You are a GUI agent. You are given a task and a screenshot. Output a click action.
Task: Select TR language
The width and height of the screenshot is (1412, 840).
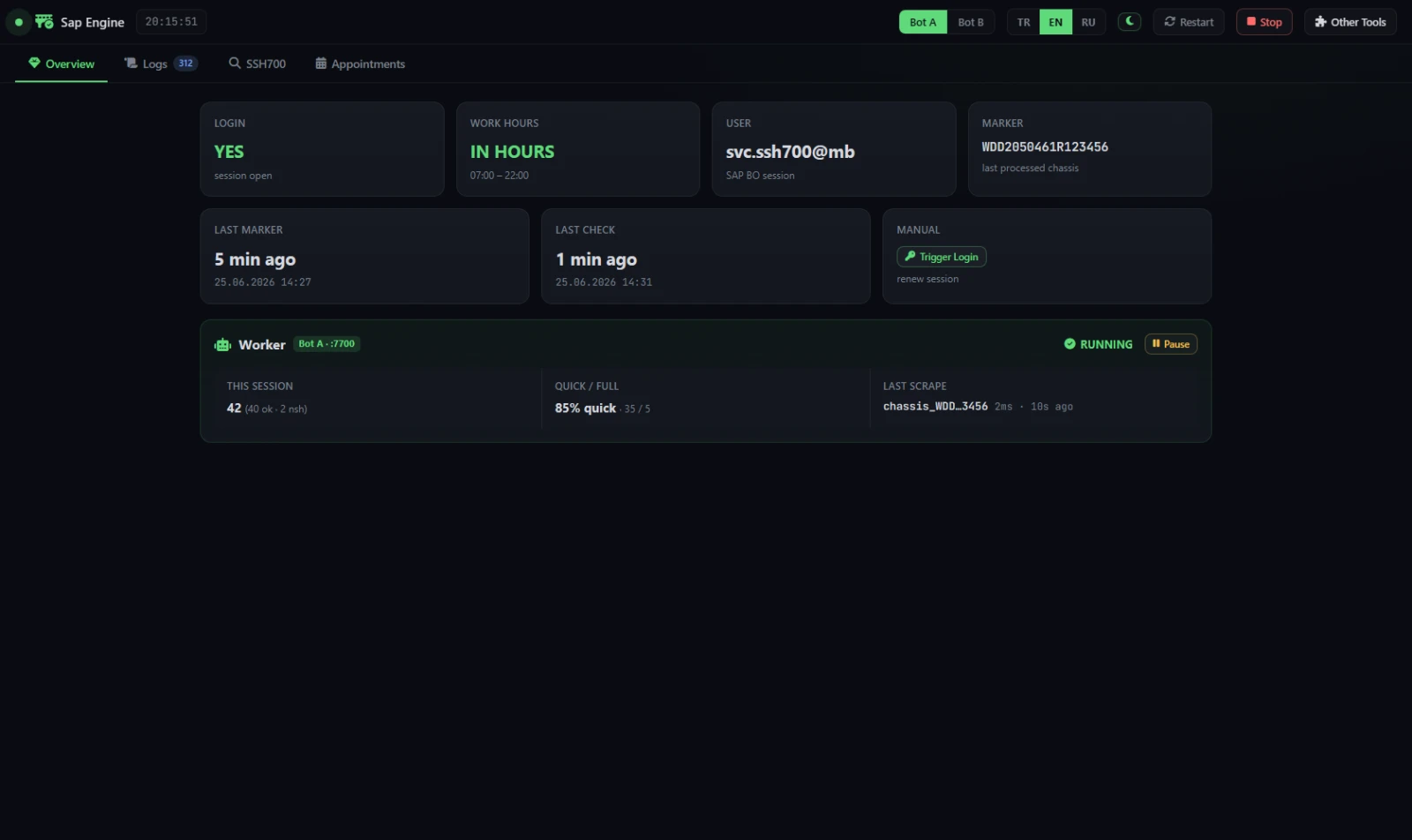(x=1024, y=22)
